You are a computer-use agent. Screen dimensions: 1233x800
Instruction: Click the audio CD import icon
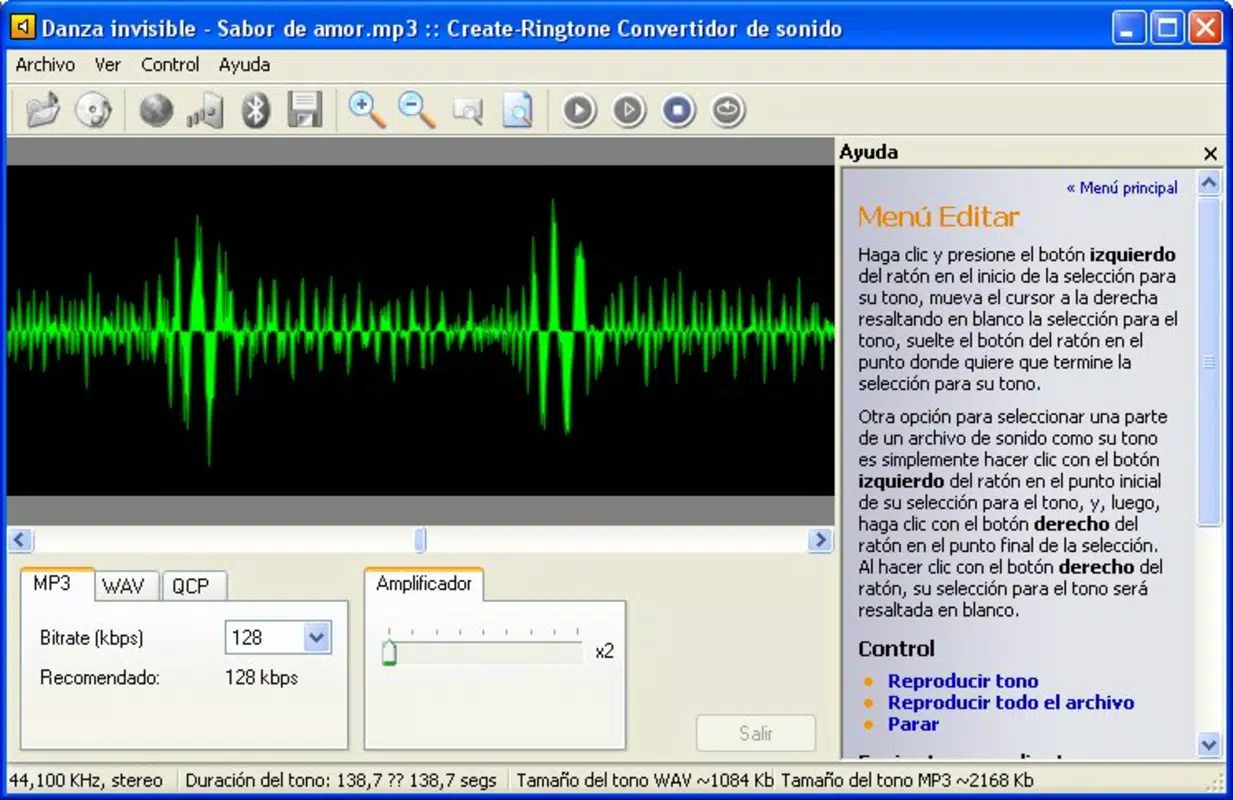click(93, 109)
